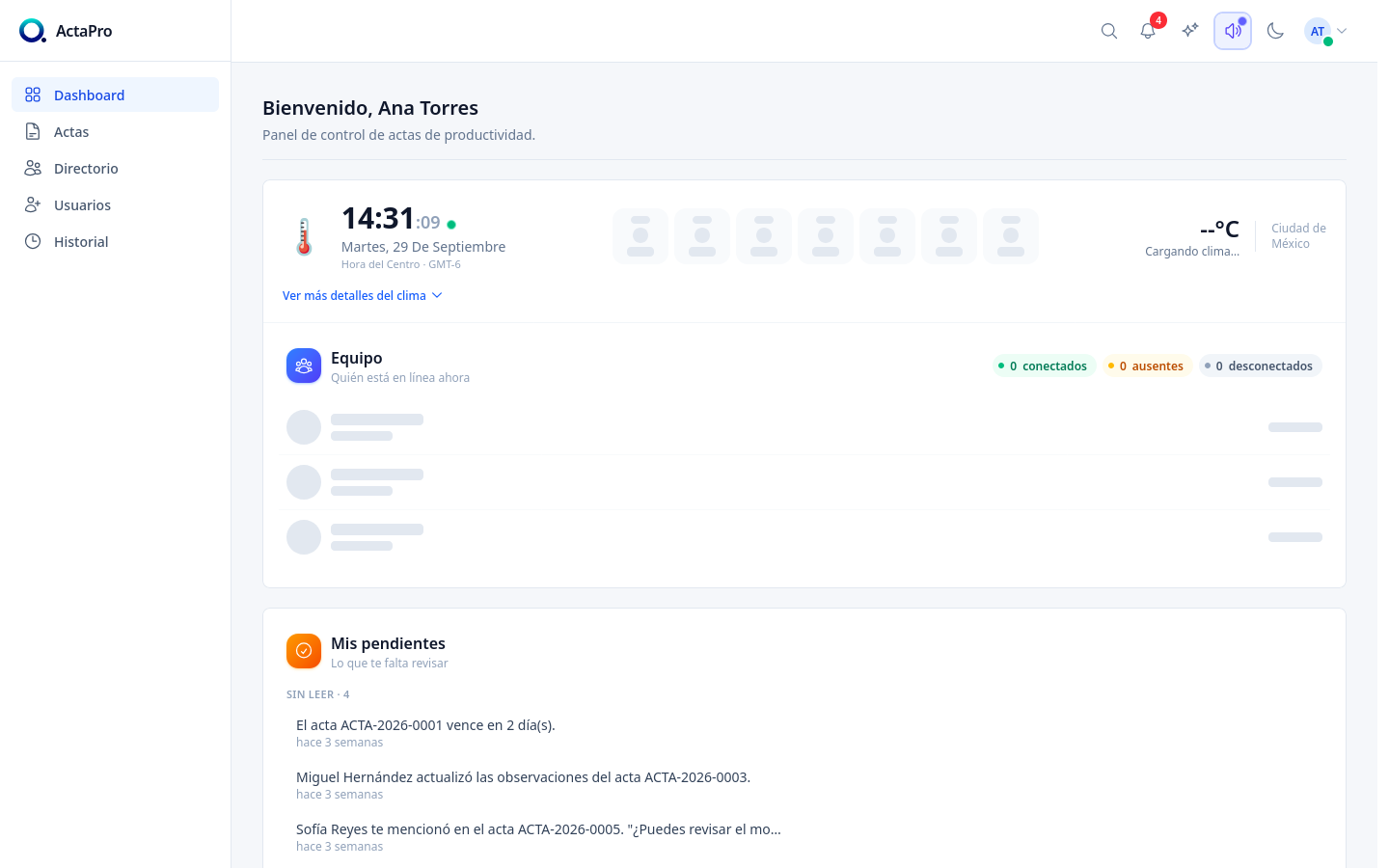The width and height of the screenshot is (1389, 868).
Task: Open notifications bell with 4 badge
Action: [1148, 31]
